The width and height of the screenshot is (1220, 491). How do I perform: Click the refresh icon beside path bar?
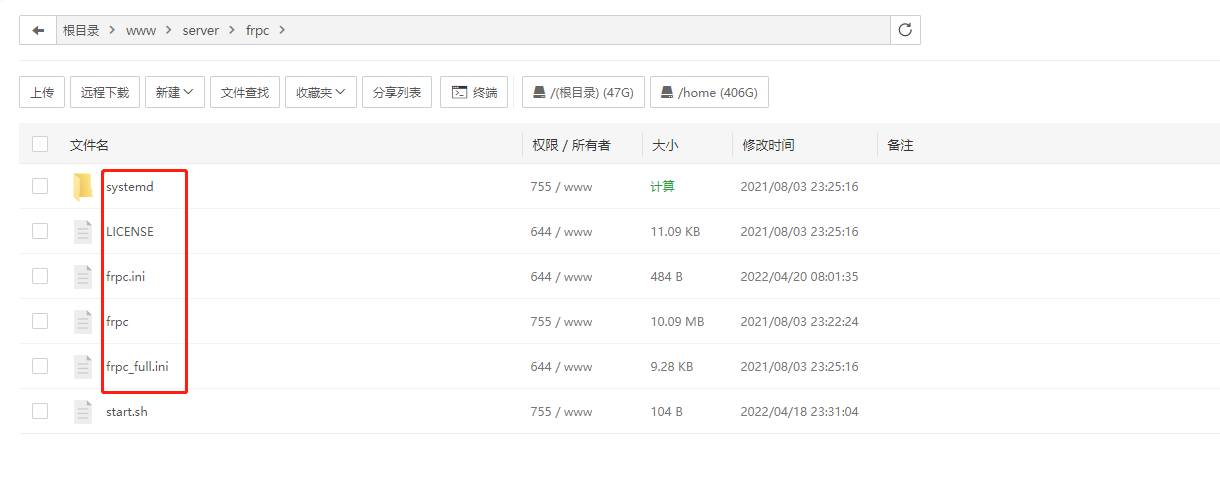tap(905, 30)
